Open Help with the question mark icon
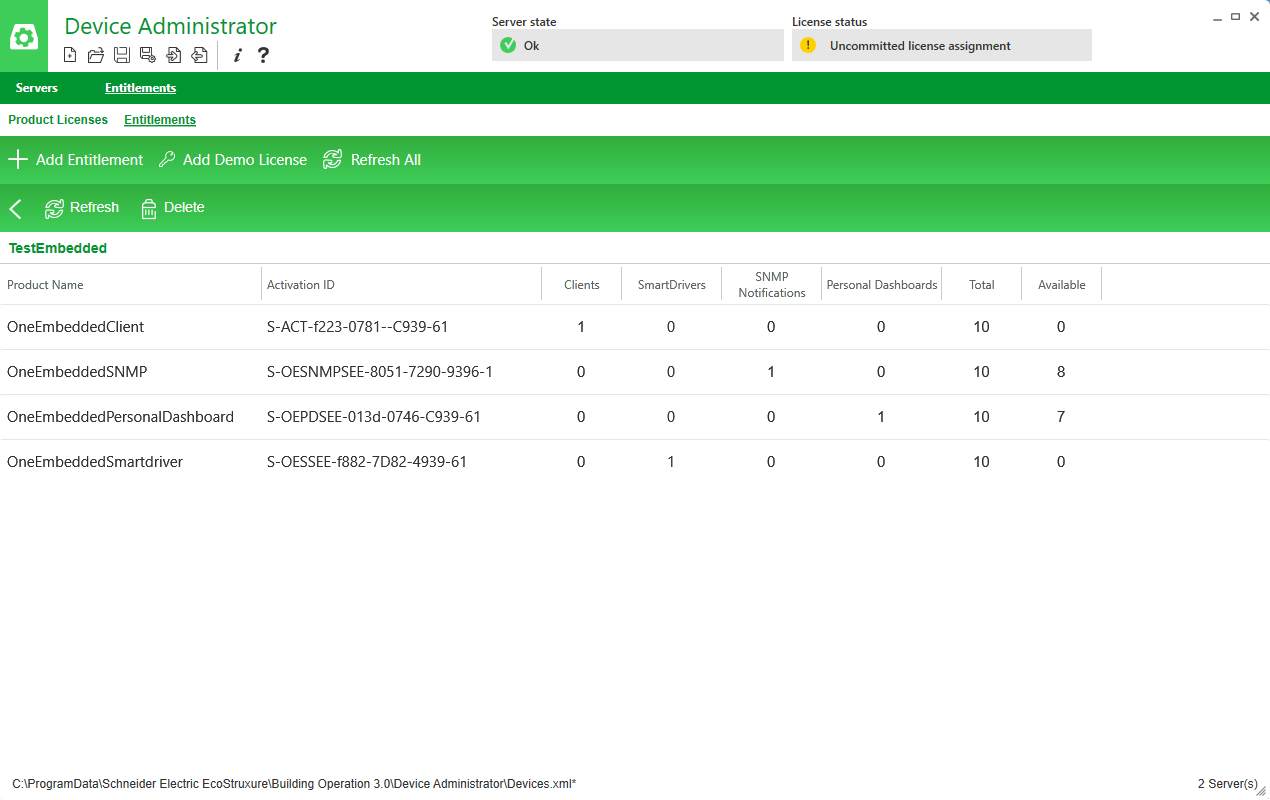The image size is (1270, 800). click(263, 55)
